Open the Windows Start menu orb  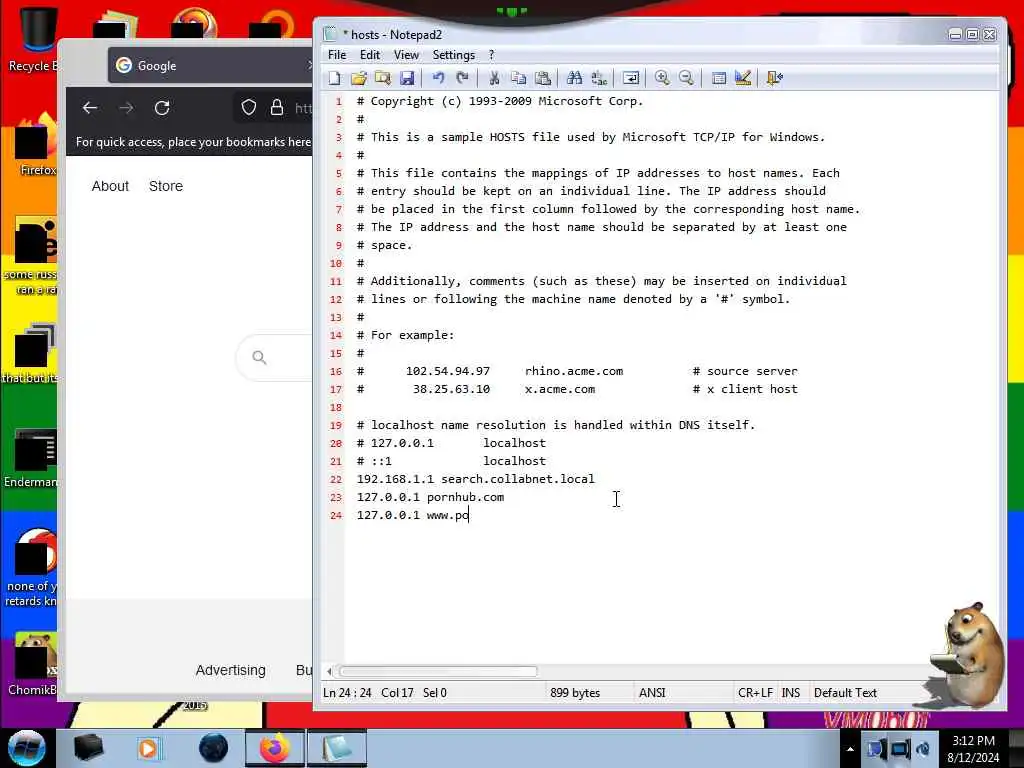pyautogui.click(x=27, y=748)
